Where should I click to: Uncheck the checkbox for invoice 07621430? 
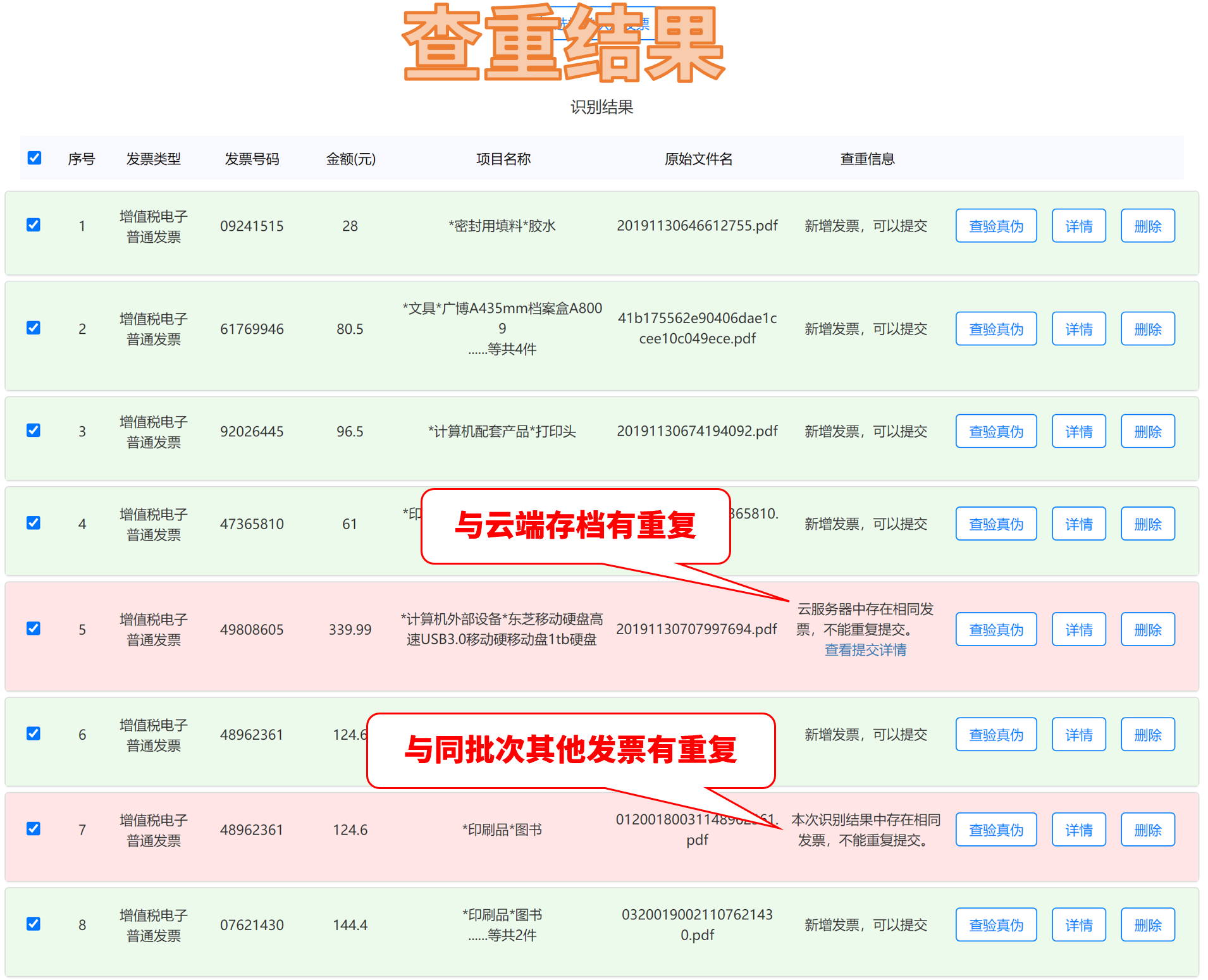point(34,924)
